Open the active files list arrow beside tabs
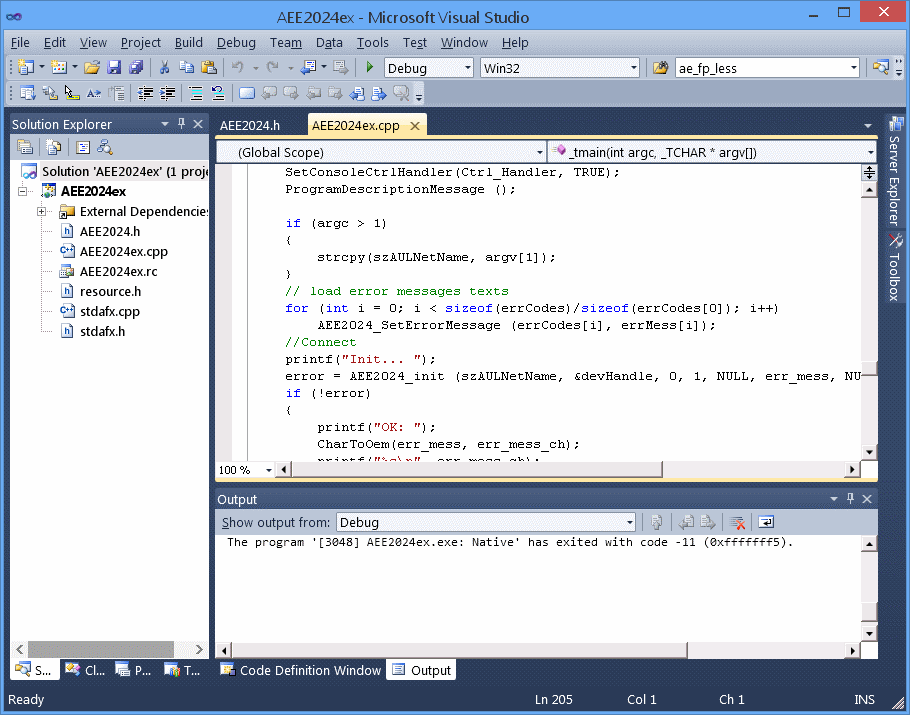910x715 pixels. [x=868, y=125]
